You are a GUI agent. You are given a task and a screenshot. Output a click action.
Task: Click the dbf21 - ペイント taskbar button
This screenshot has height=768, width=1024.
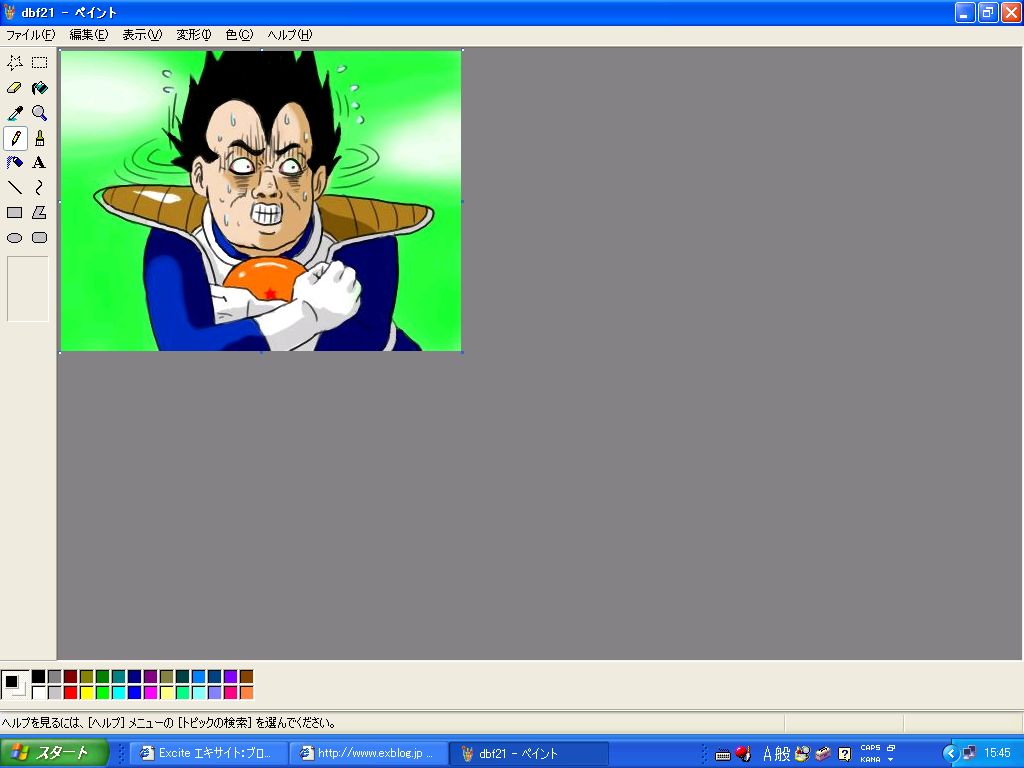pyautogui.click(x=528, y=753)
